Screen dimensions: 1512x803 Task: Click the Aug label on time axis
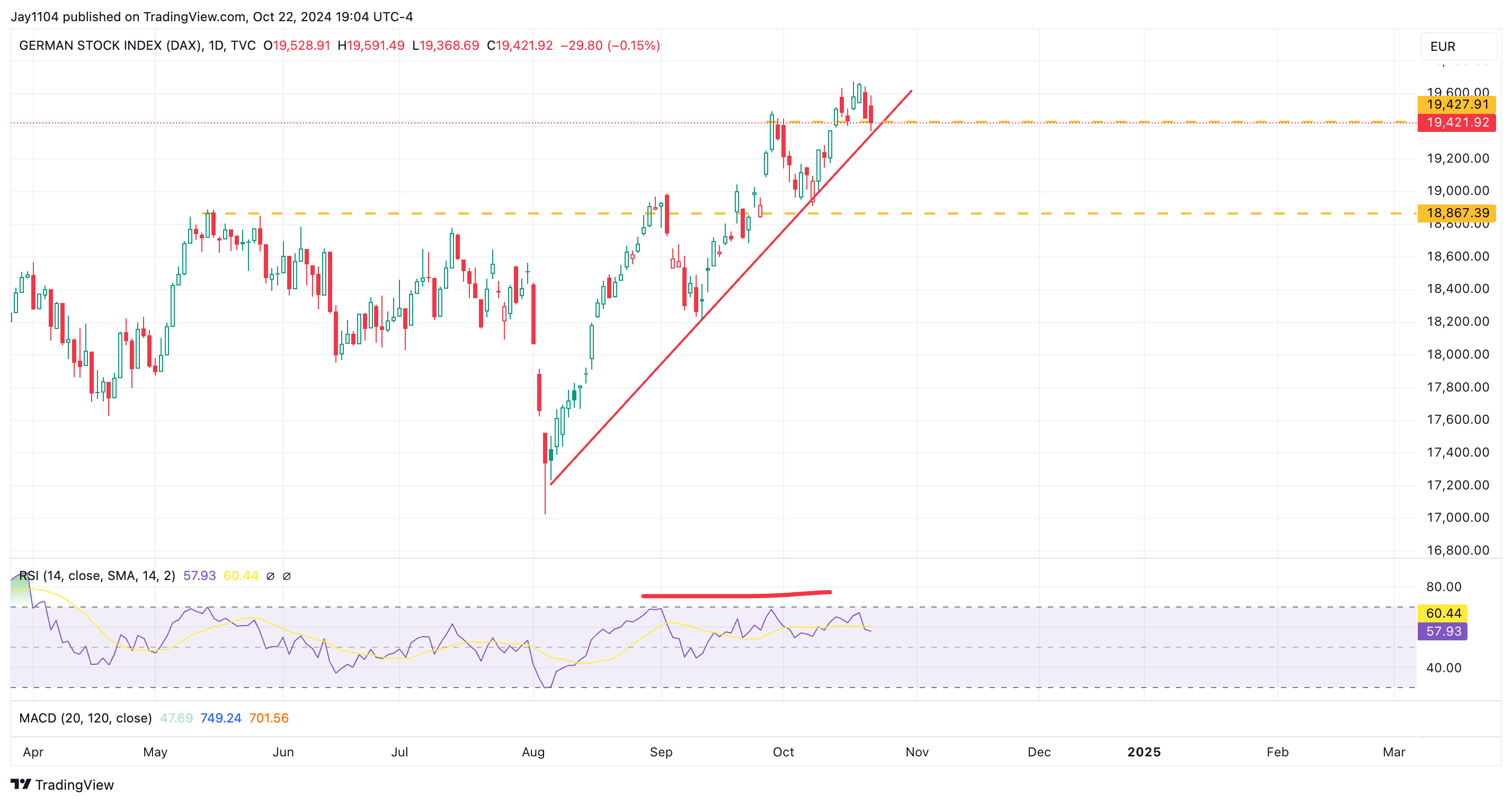(x=533, y=753)
